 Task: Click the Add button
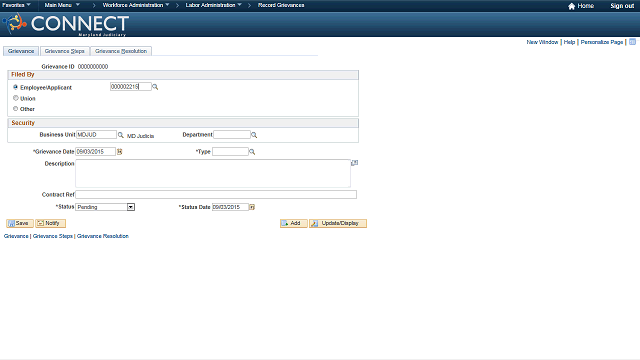pos(293,223)
